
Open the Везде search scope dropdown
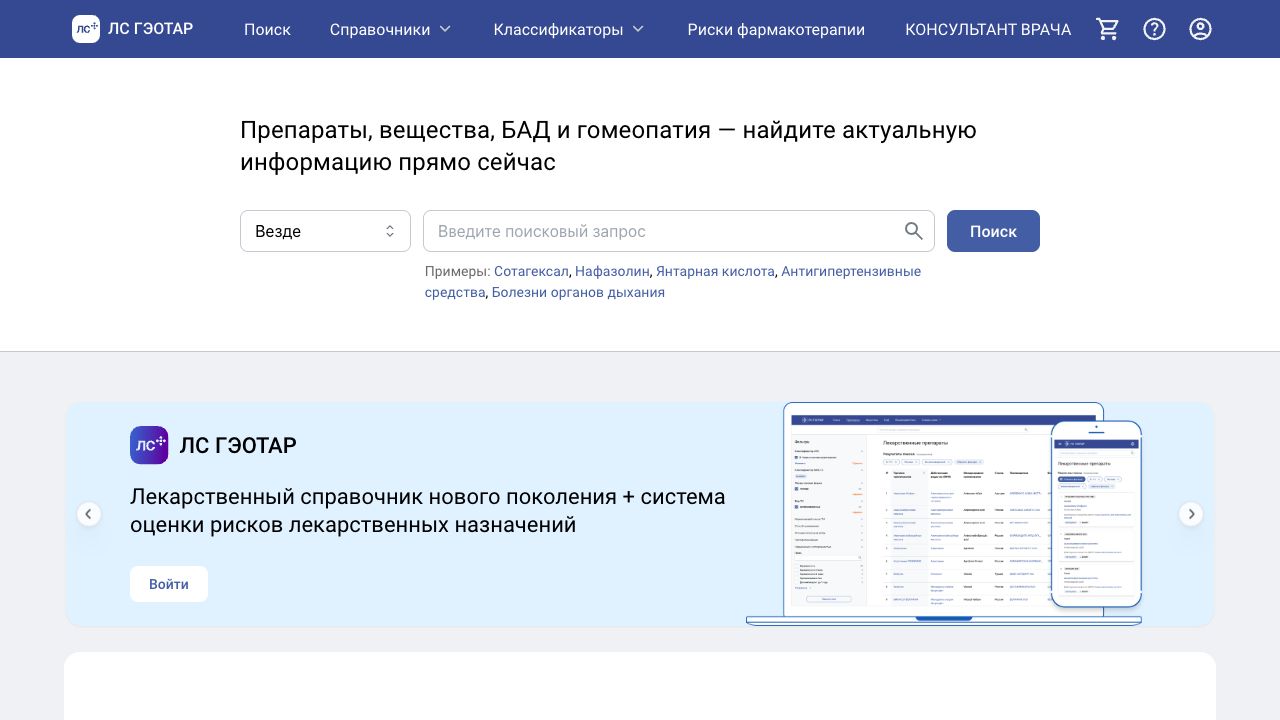[x=325, y=231]
